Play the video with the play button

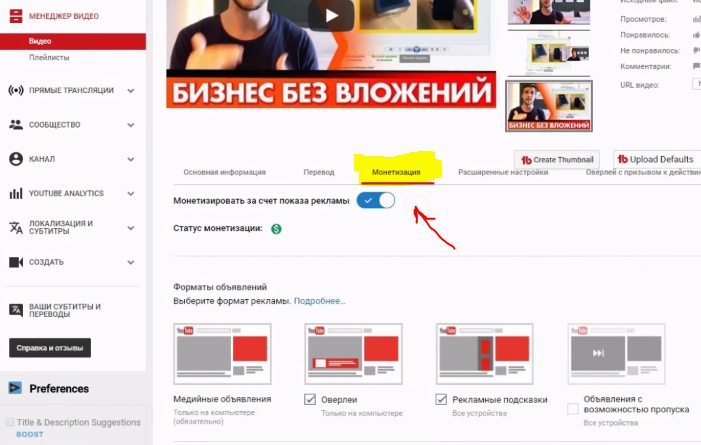tap(331, 15)
